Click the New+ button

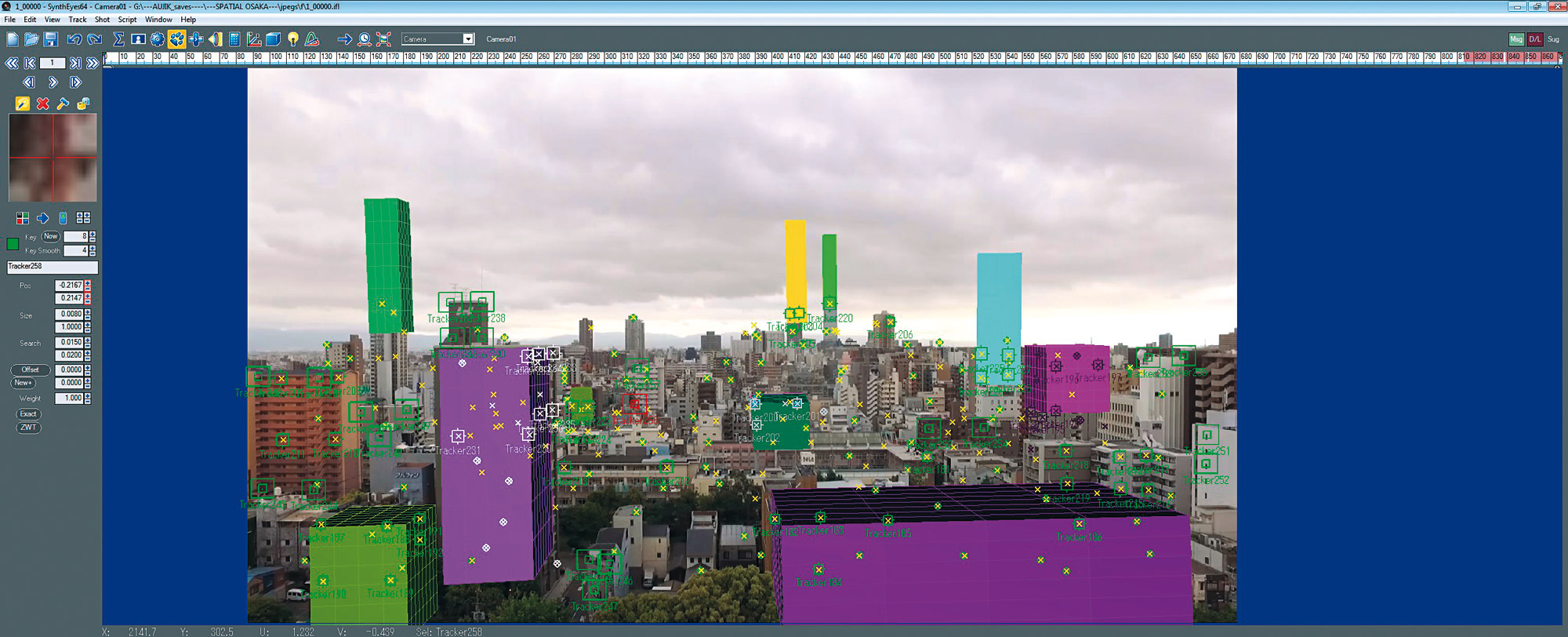point(23,383)
